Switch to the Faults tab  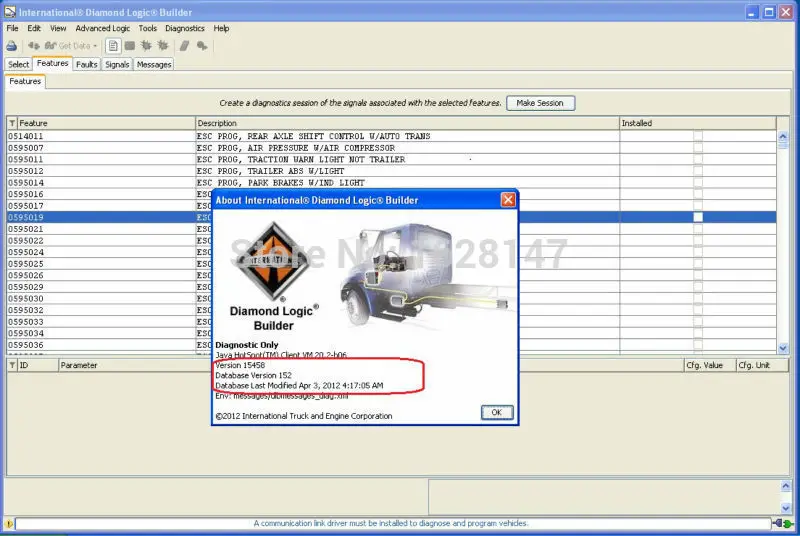pyautogui.click(x=86, y=64)
